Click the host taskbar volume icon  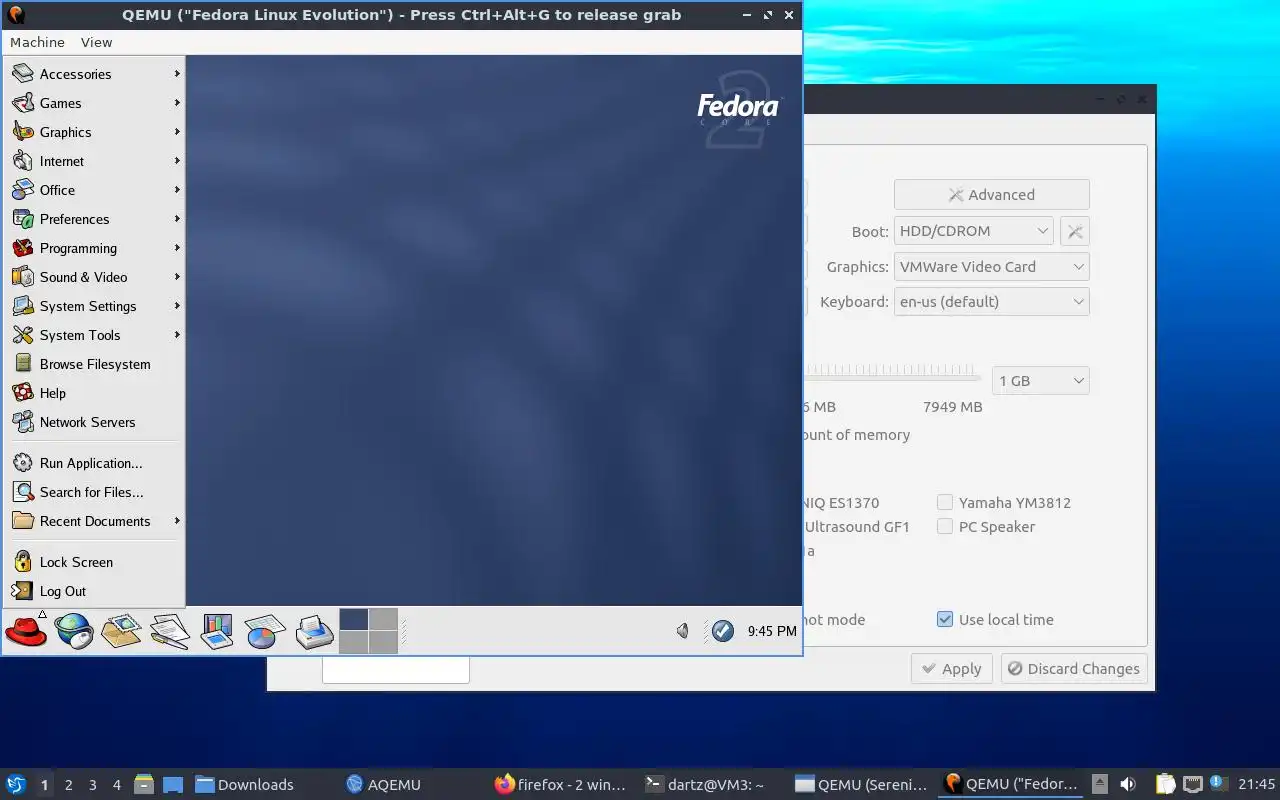(1128, 784)
